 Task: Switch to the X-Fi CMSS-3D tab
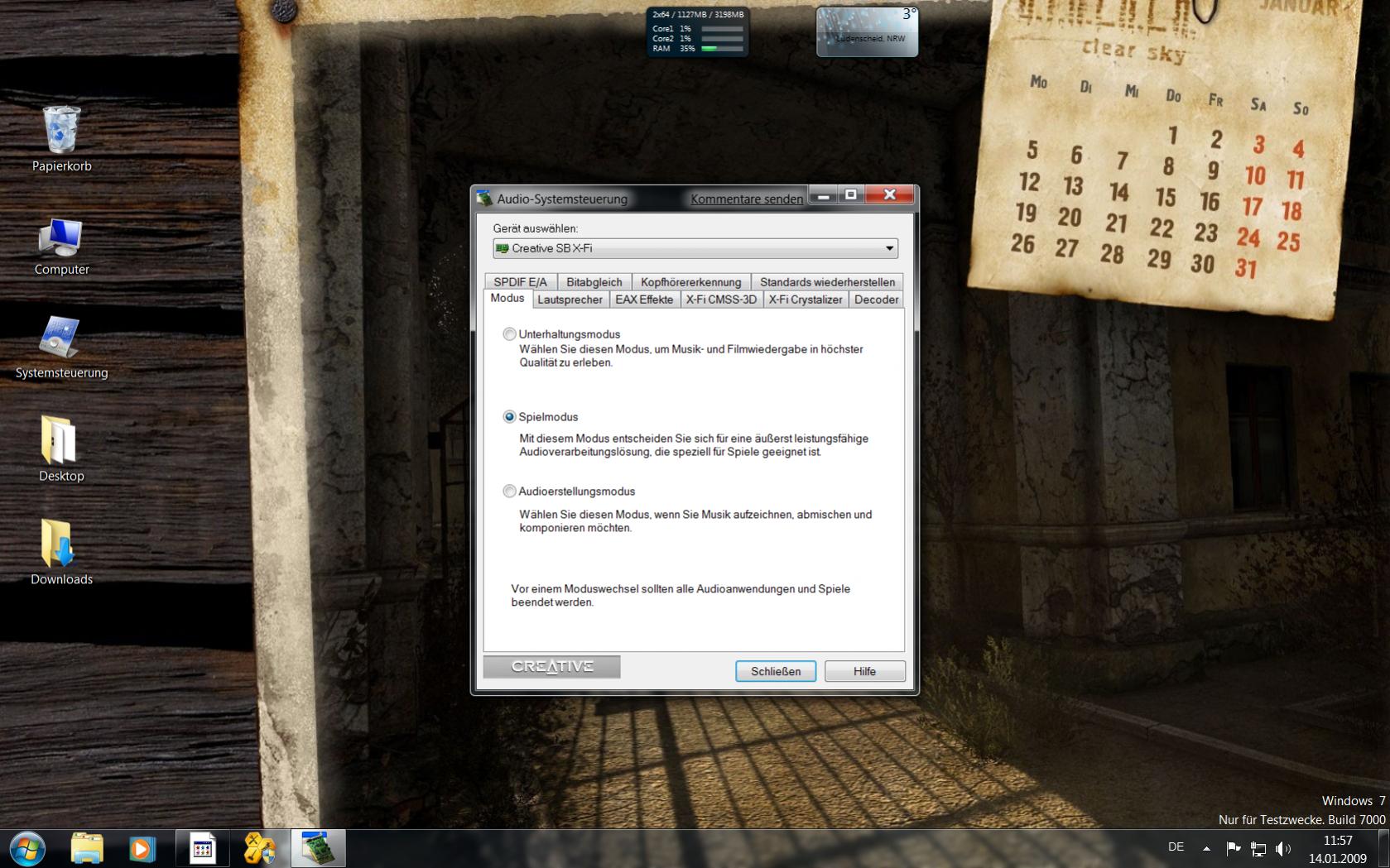point(721,300)
